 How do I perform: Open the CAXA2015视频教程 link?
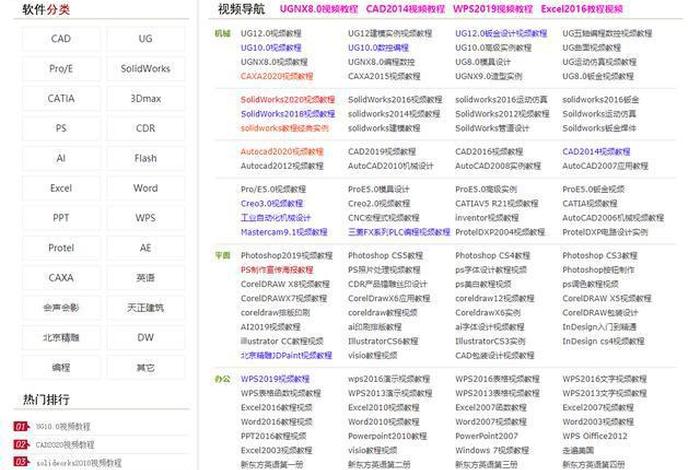(384, 76)
